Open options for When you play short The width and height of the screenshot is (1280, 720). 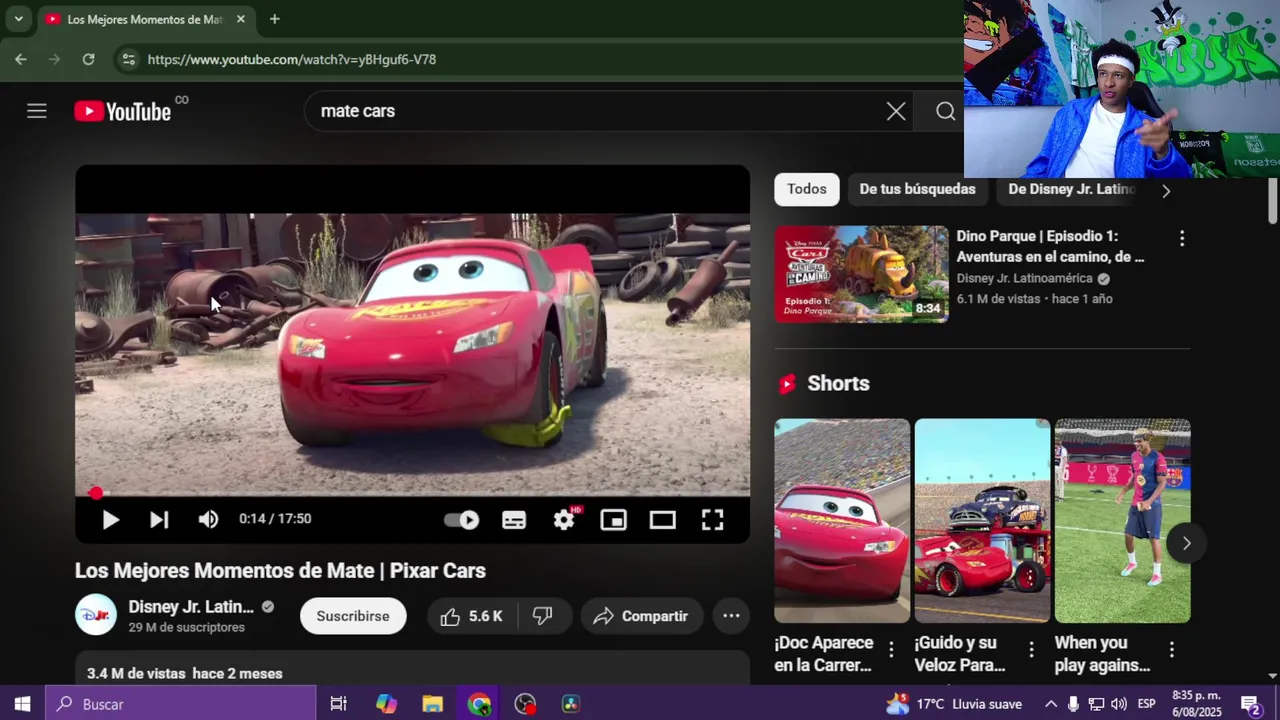coord(1171,650)
